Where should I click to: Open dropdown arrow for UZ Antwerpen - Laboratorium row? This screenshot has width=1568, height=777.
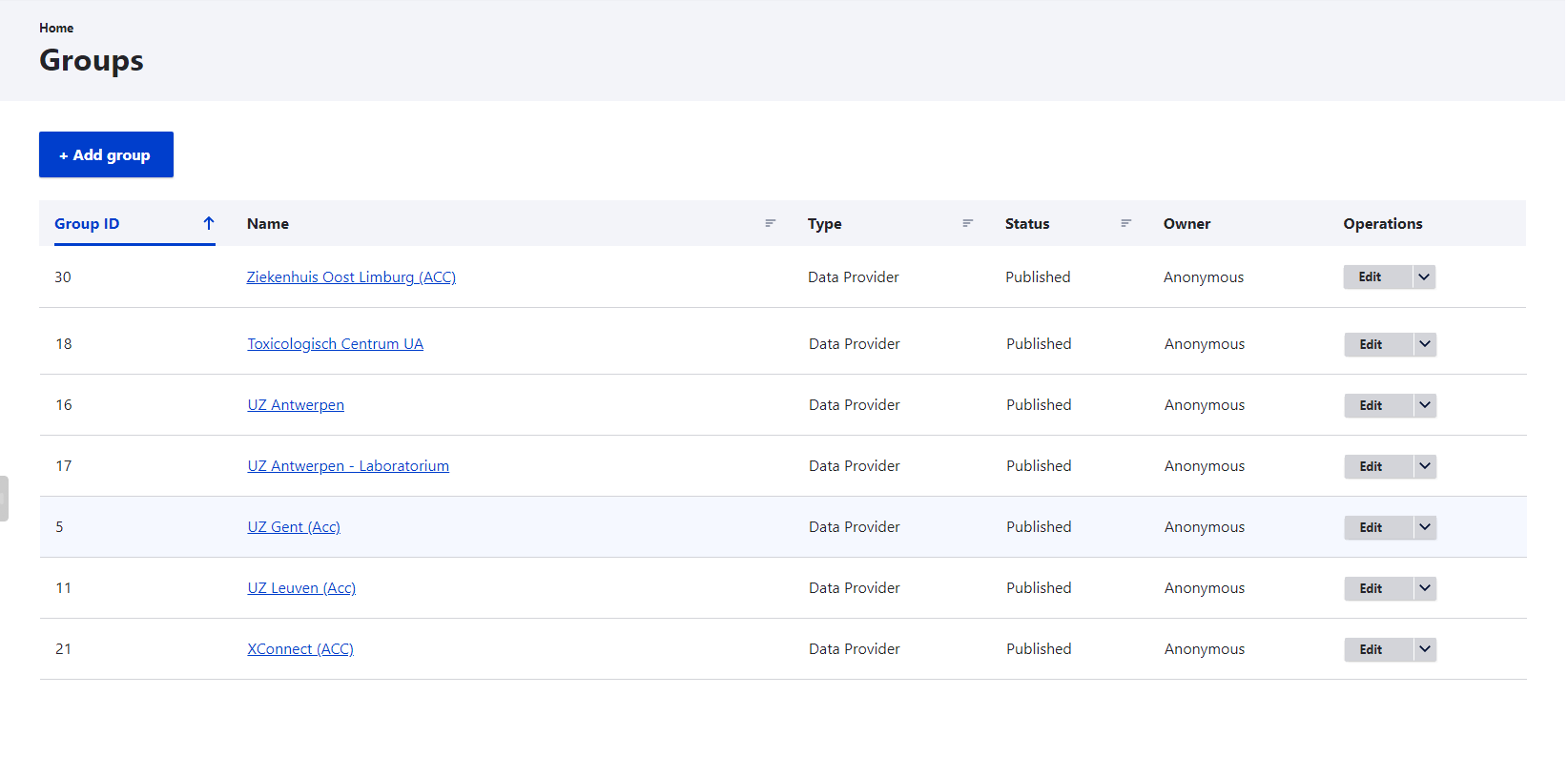click(1425, 466)
